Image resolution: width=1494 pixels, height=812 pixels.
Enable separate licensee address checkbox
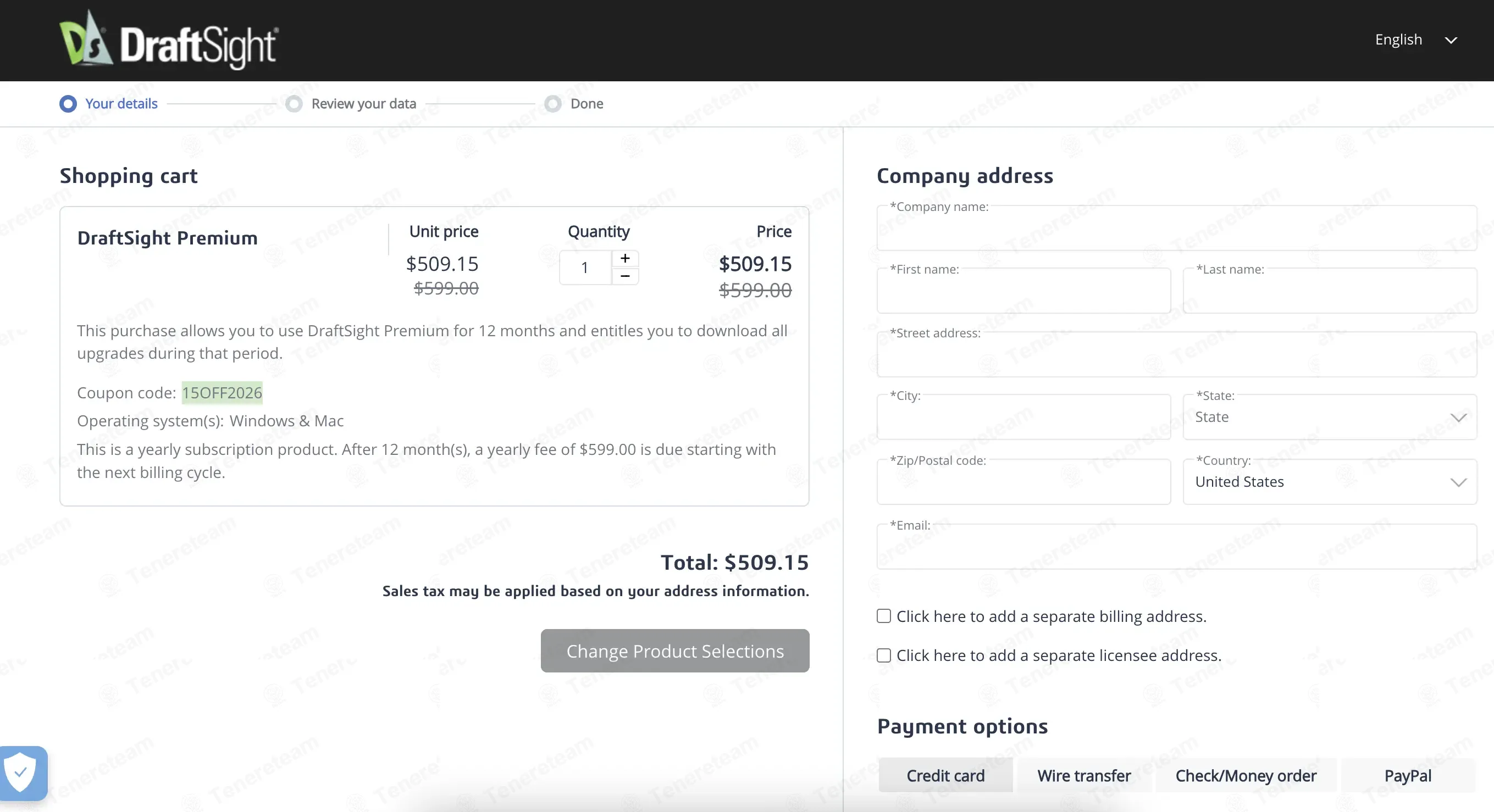click(883, 655)
